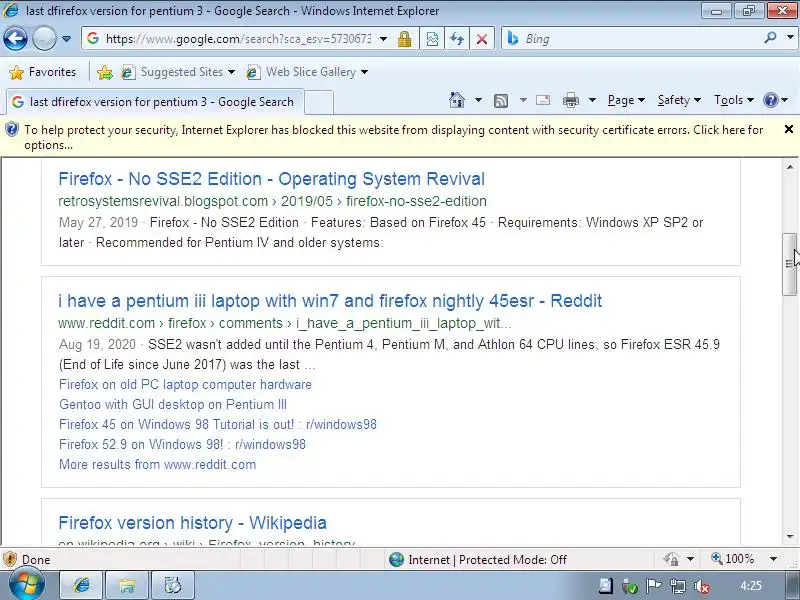Image resolution: width=800 pixels, height=600 pixels.
Task: Expand the feeds dropdown arrow
Action: click(x=523, y=100)
